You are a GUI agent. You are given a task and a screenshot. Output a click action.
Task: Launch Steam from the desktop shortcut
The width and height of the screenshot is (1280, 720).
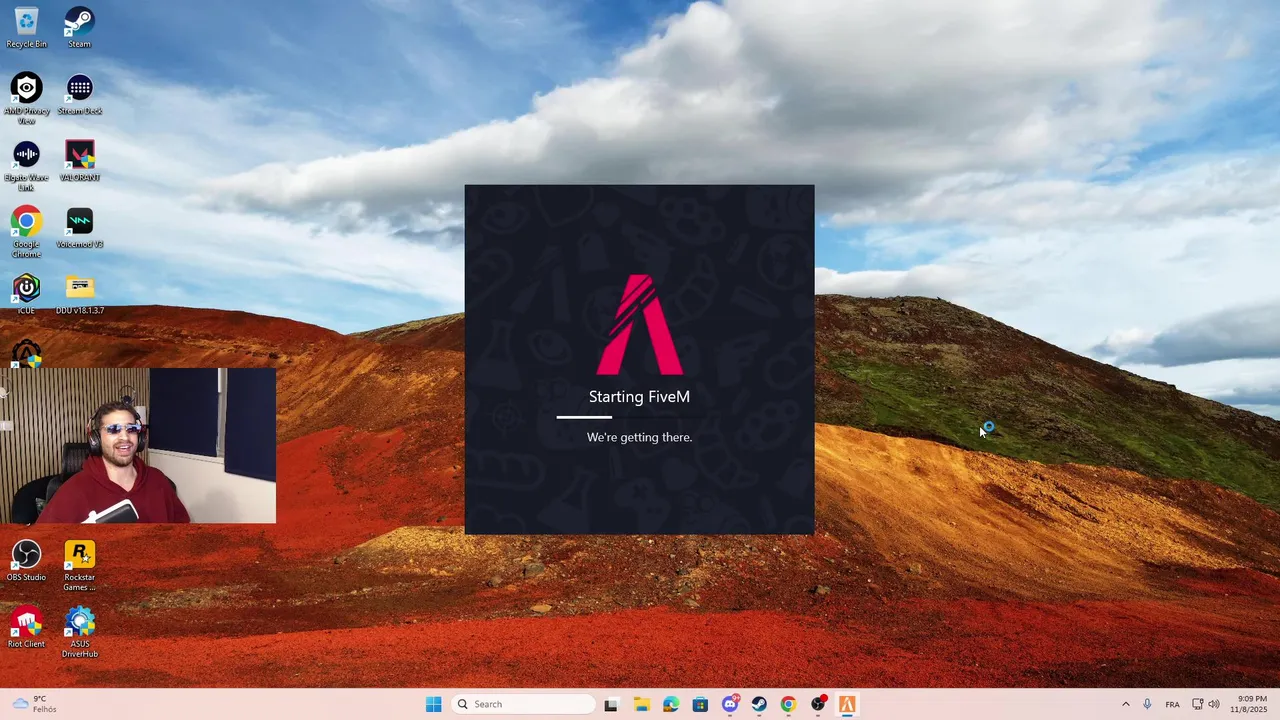(x=79, y=27)
